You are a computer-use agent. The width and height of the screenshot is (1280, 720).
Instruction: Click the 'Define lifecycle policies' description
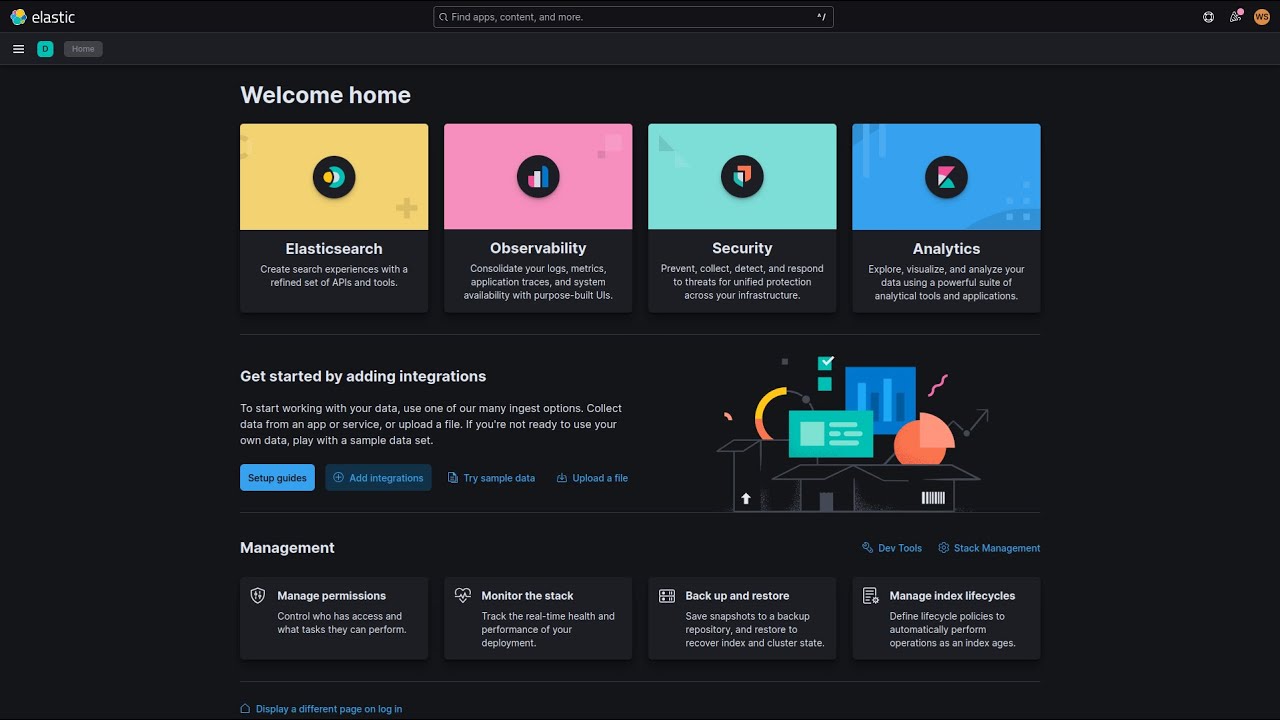coord(952,630)
